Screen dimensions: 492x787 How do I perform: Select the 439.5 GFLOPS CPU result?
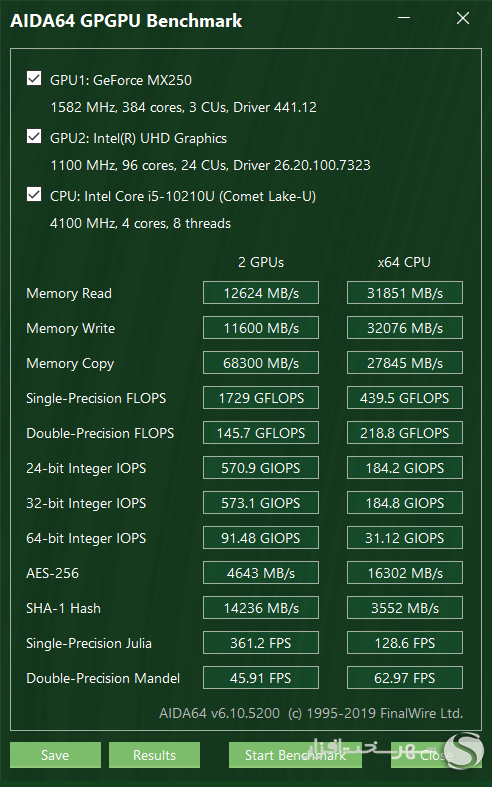pos(405,398)
